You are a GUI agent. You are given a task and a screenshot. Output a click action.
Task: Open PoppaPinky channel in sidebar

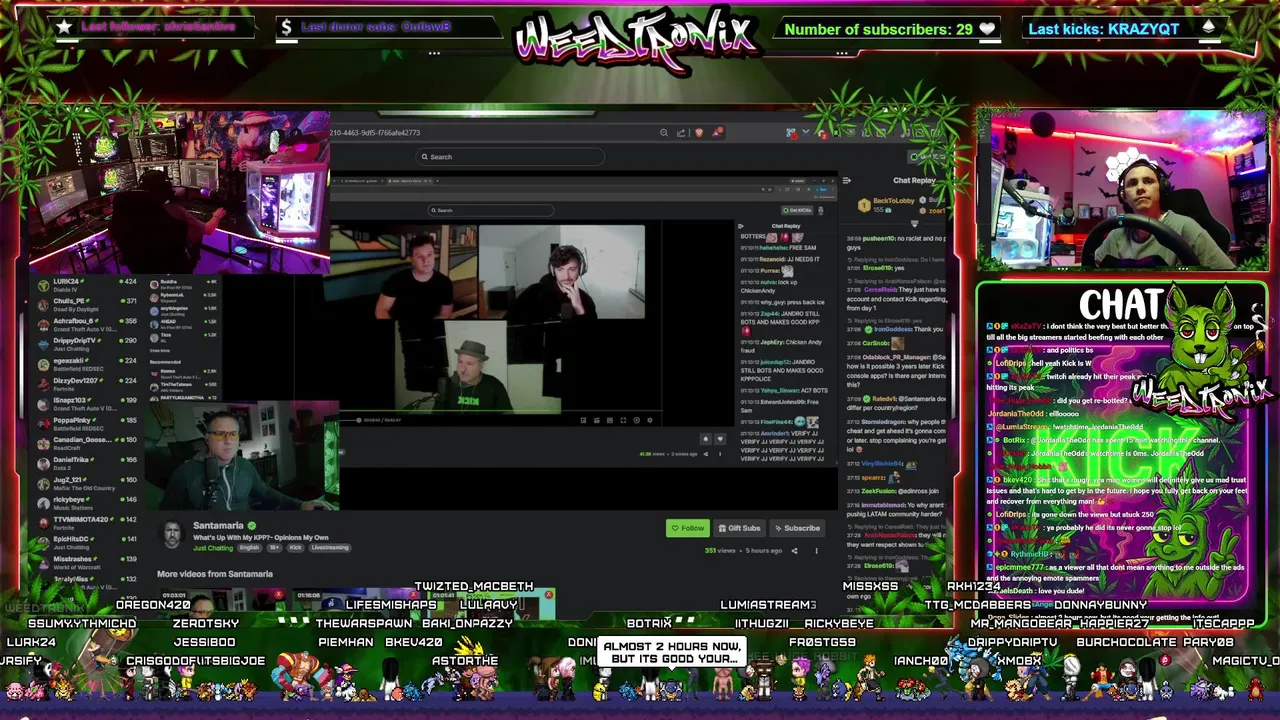(x=86, y=424)
